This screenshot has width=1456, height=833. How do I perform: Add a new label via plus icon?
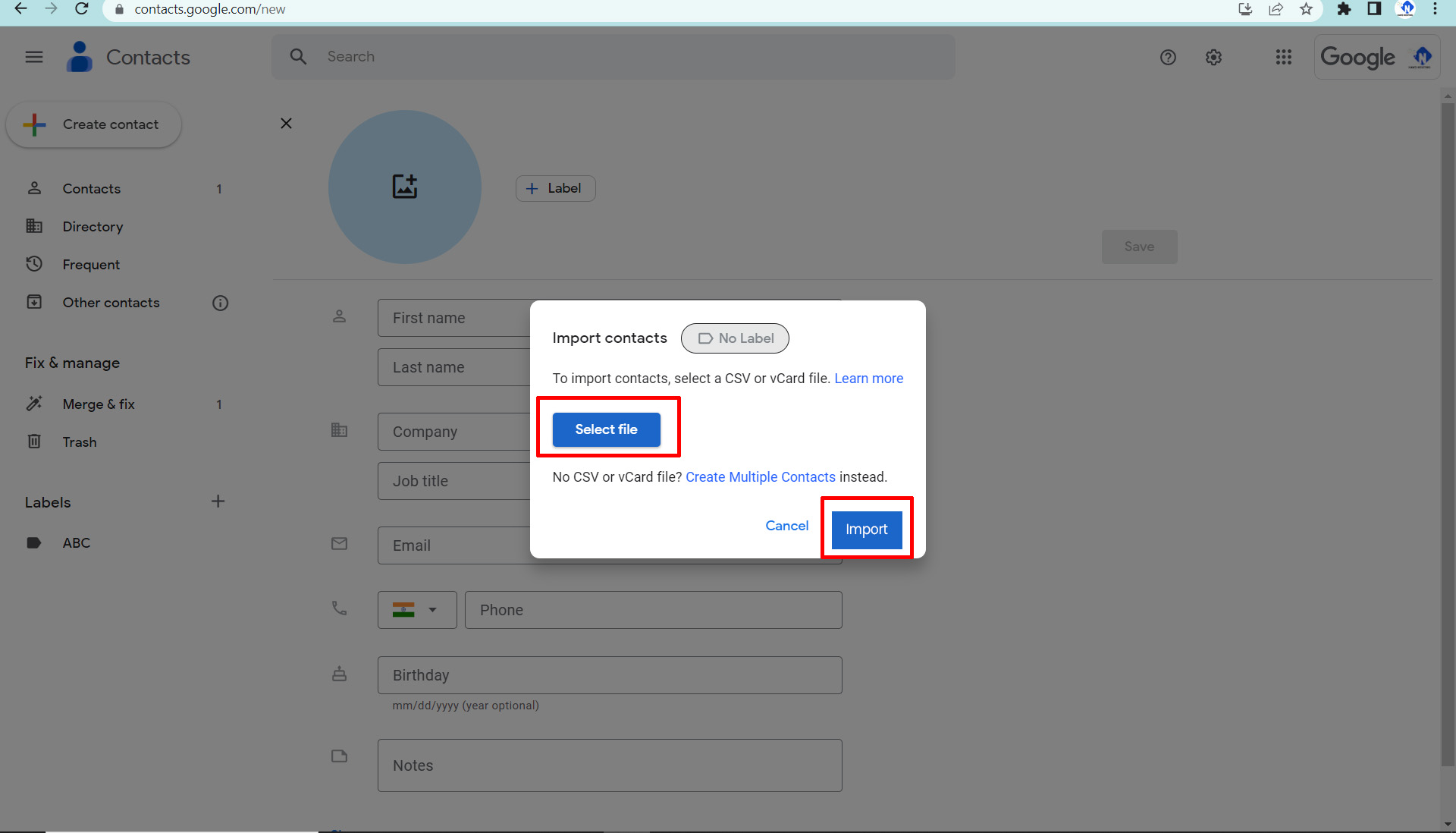click(218, 501)
